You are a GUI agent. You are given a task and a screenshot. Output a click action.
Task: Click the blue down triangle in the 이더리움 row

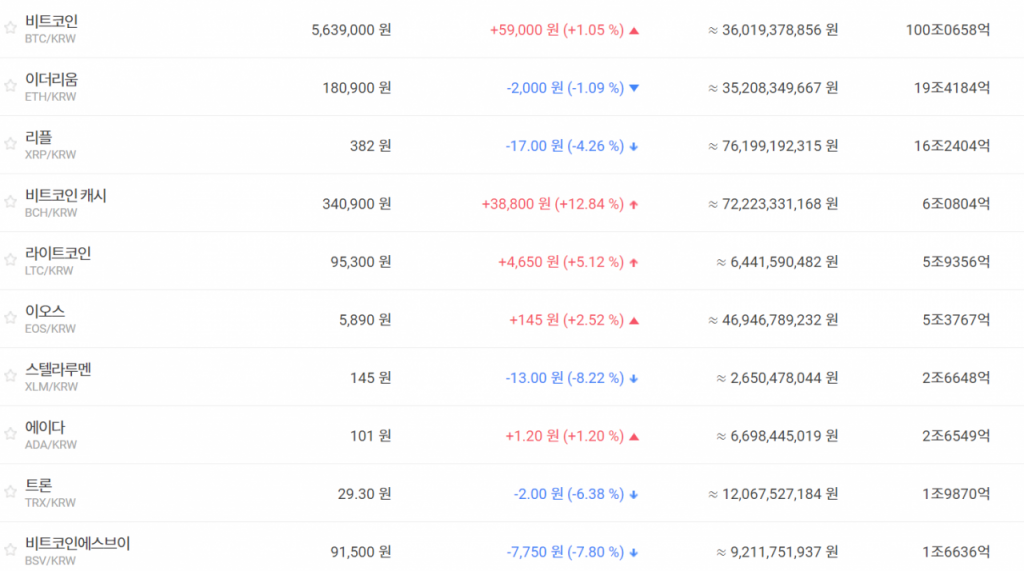tap(634, 88)
